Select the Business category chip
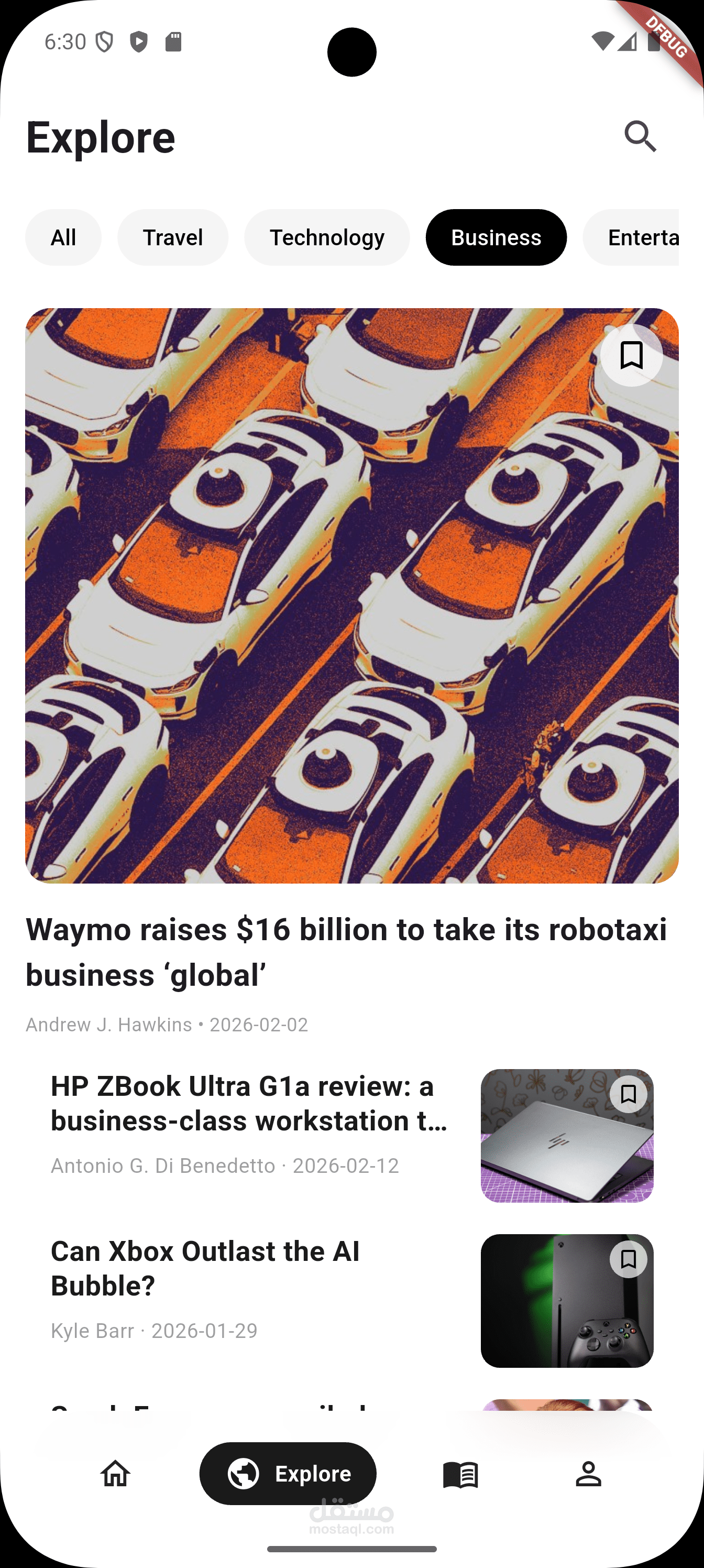 (x=496, y=237)
